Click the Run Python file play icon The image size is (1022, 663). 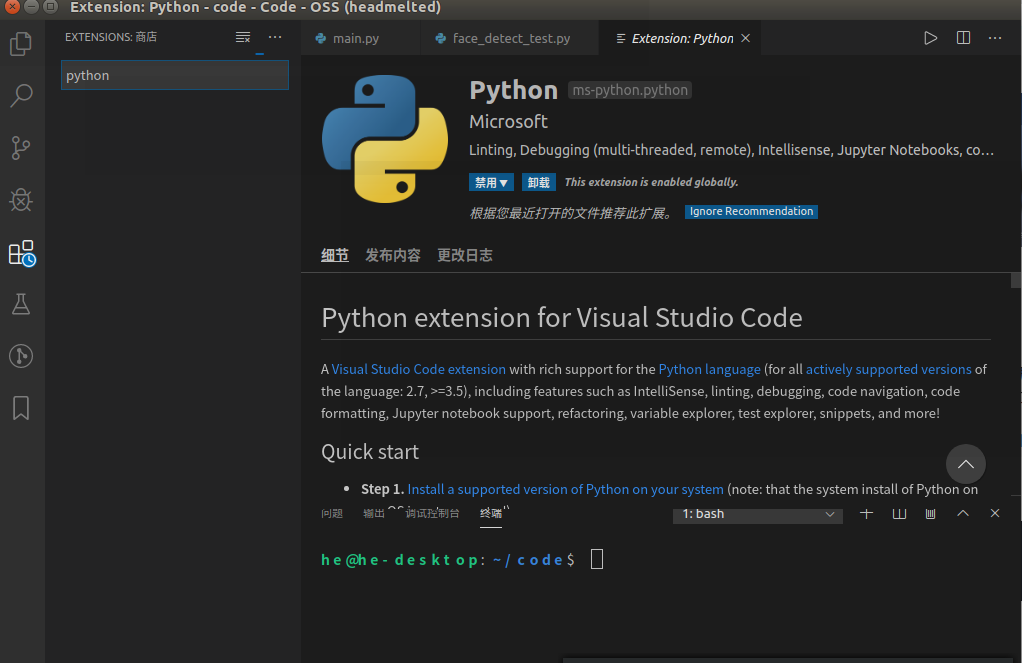point(931,38)
